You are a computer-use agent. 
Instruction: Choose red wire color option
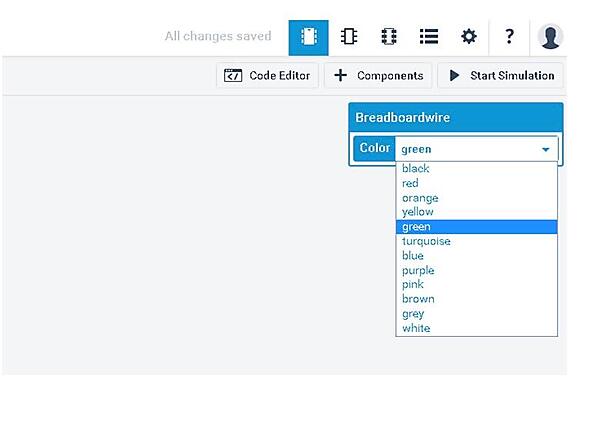(411, 183)
